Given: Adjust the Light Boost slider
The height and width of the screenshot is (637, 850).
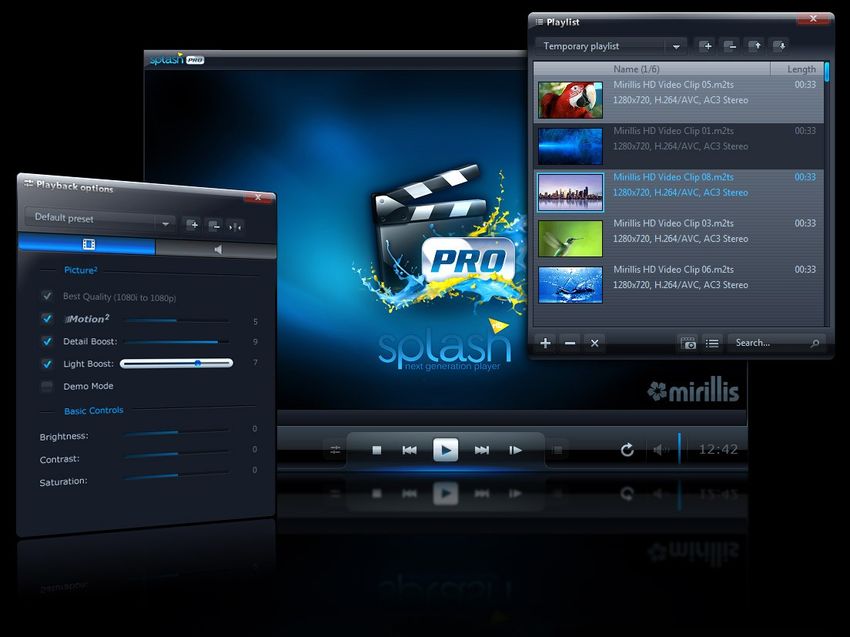Looking at the screenshot, I should click(176, 363).
